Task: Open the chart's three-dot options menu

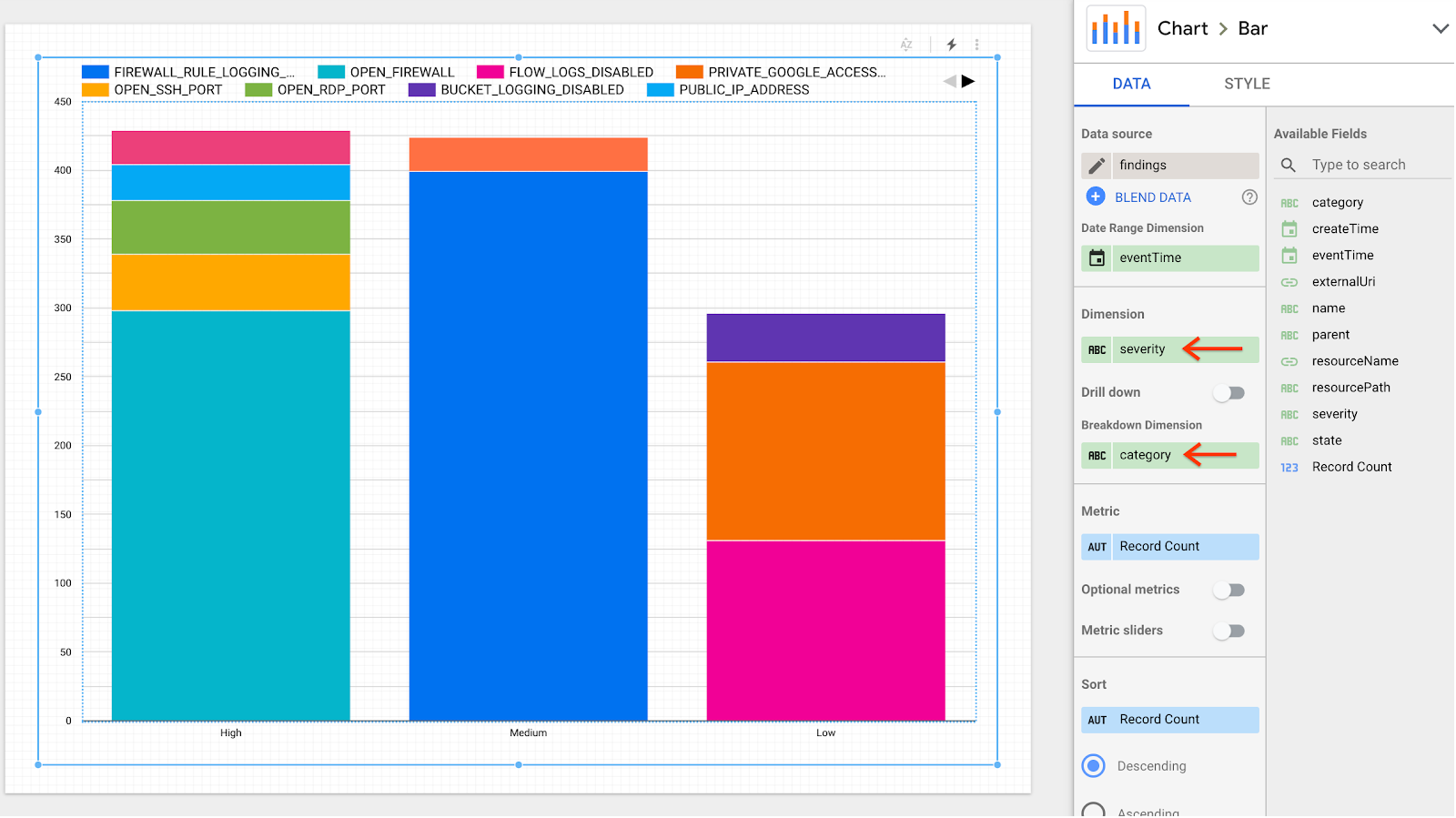Action: click(x=977, y=45)
